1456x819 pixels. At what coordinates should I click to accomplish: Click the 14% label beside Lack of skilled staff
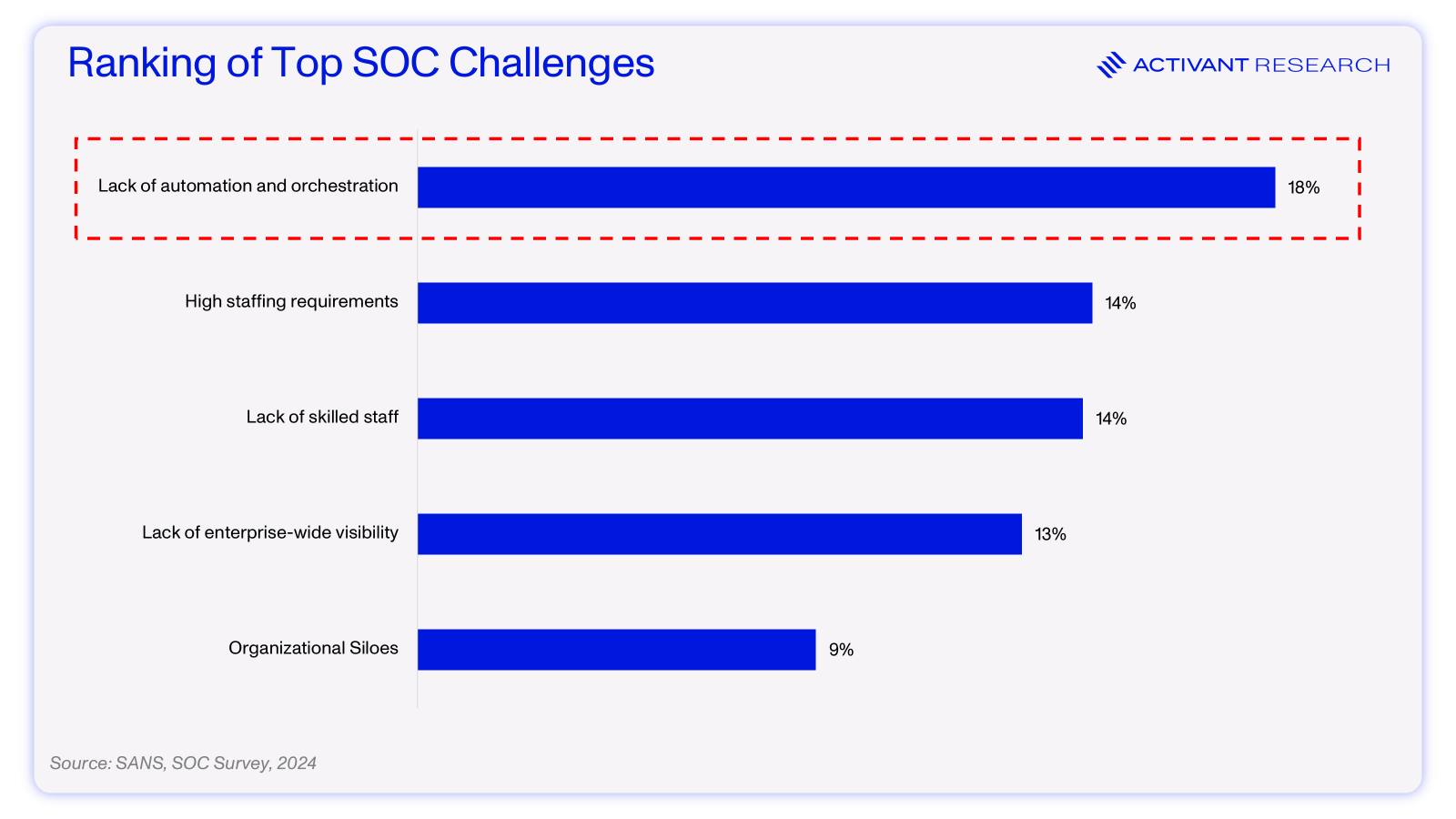(1111, 419)
